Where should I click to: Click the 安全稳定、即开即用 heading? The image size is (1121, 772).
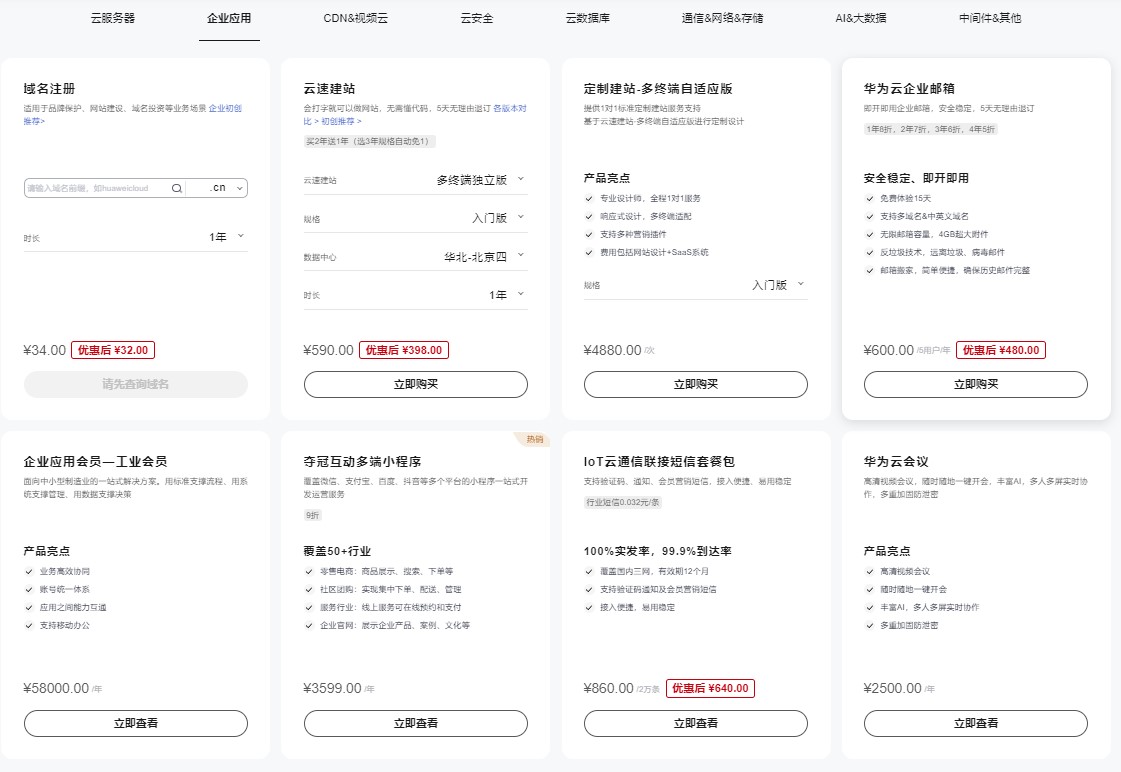[x=917, y=178]
